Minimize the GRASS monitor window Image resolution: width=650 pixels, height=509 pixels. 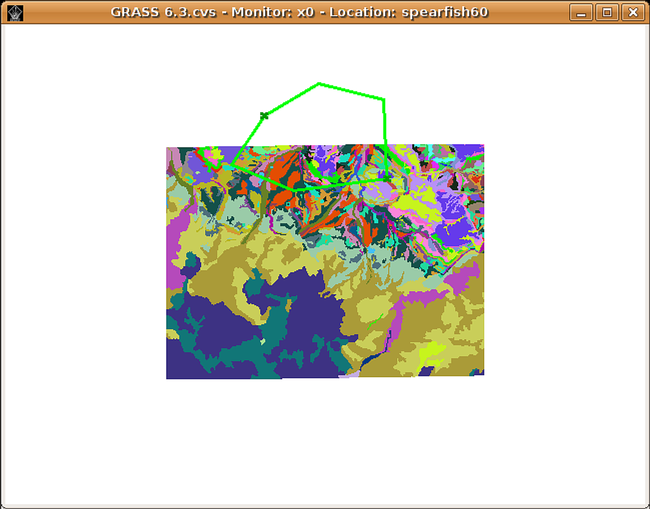581,12
